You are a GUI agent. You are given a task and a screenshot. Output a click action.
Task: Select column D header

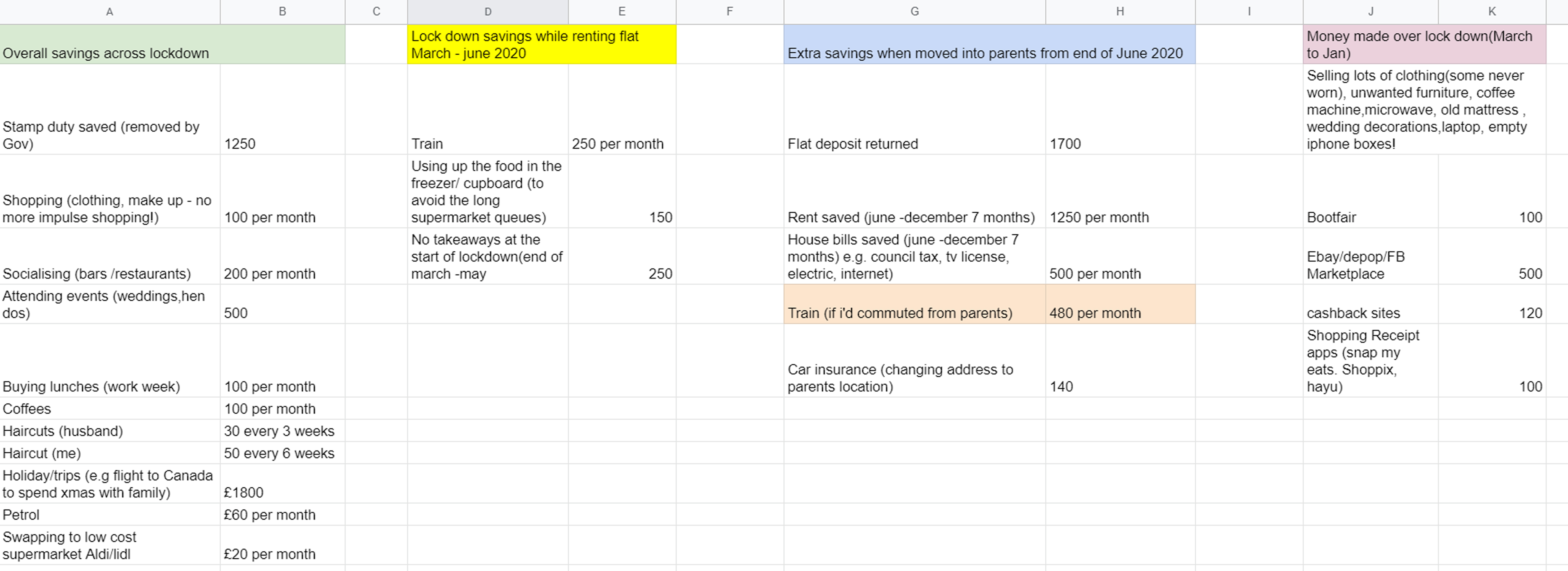click(487, 11)
